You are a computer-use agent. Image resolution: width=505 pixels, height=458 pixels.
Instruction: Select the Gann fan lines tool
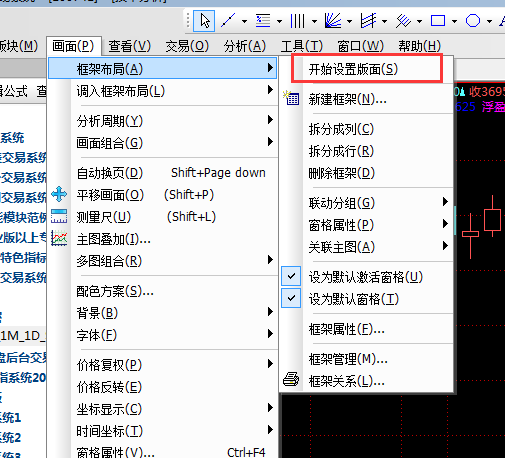[333, 21]
